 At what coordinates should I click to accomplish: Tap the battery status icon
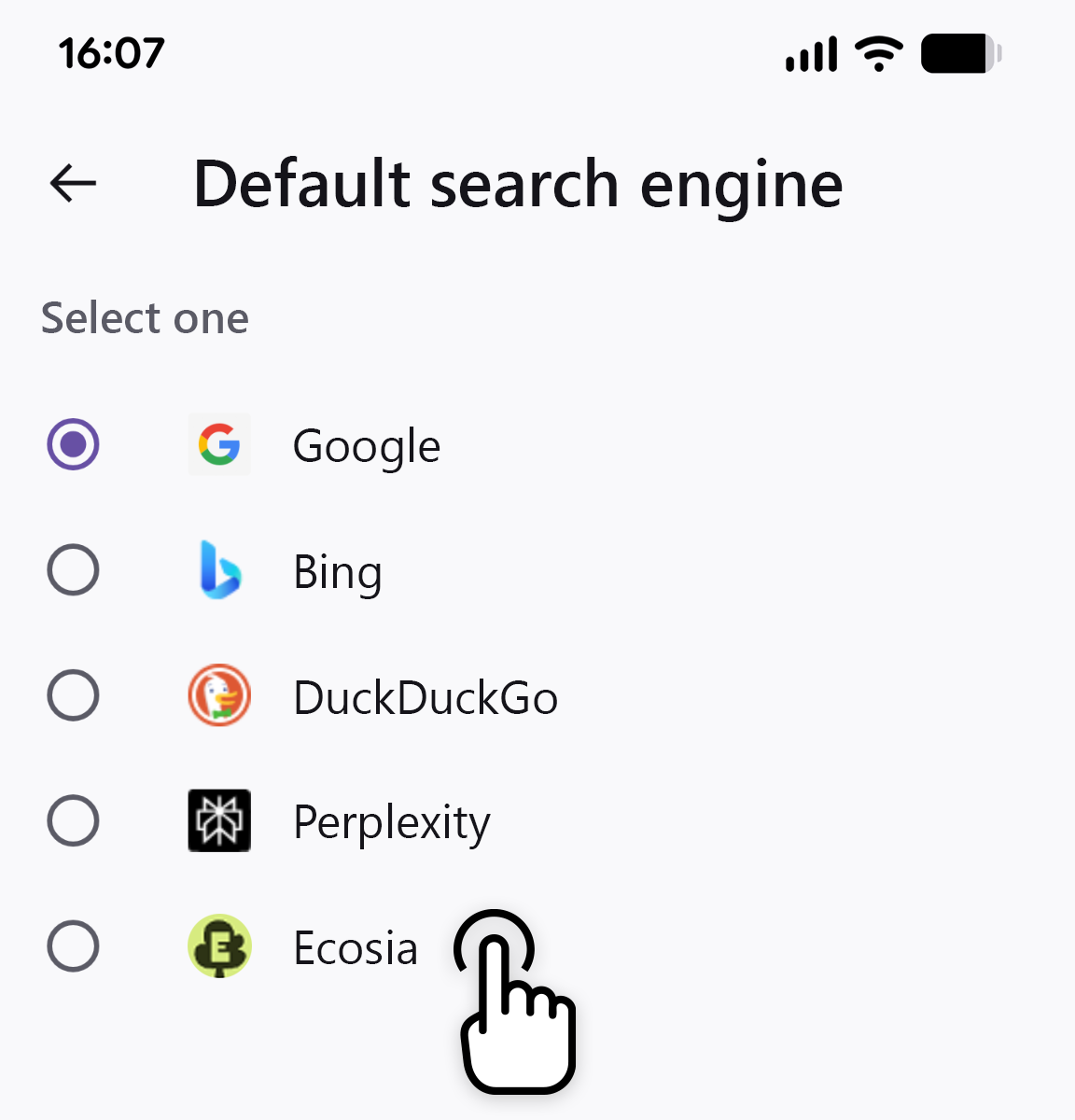(960, 54)
